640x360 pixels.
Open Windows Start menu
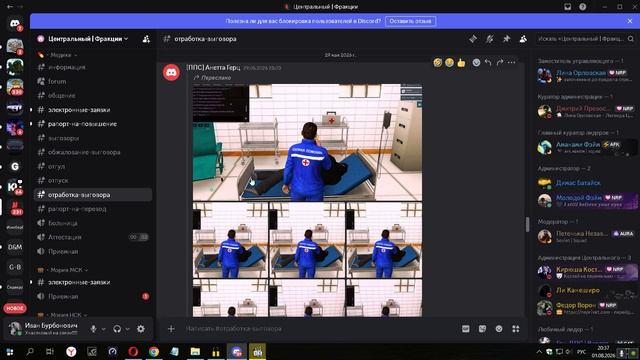click(9, 351)
